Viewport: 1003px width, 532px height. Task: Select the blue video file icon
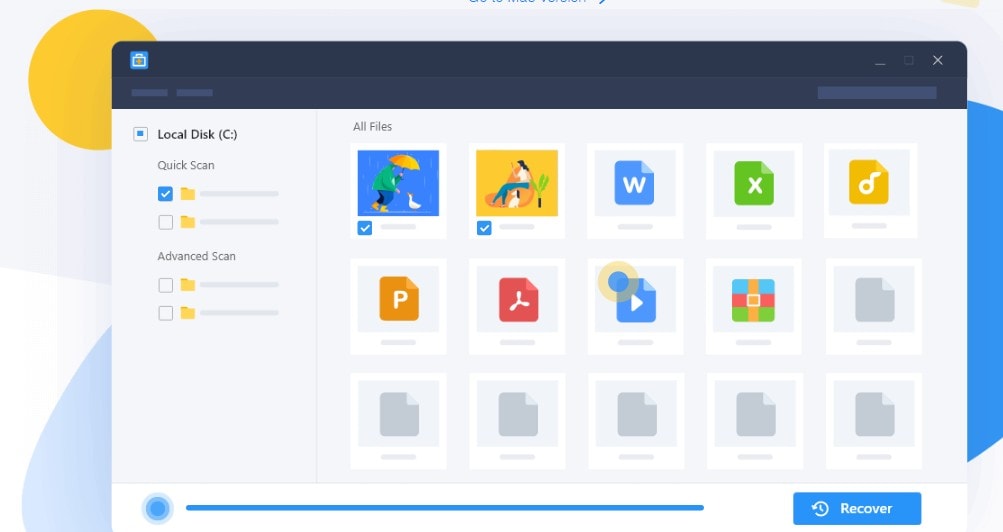click(x=636, y=300)
